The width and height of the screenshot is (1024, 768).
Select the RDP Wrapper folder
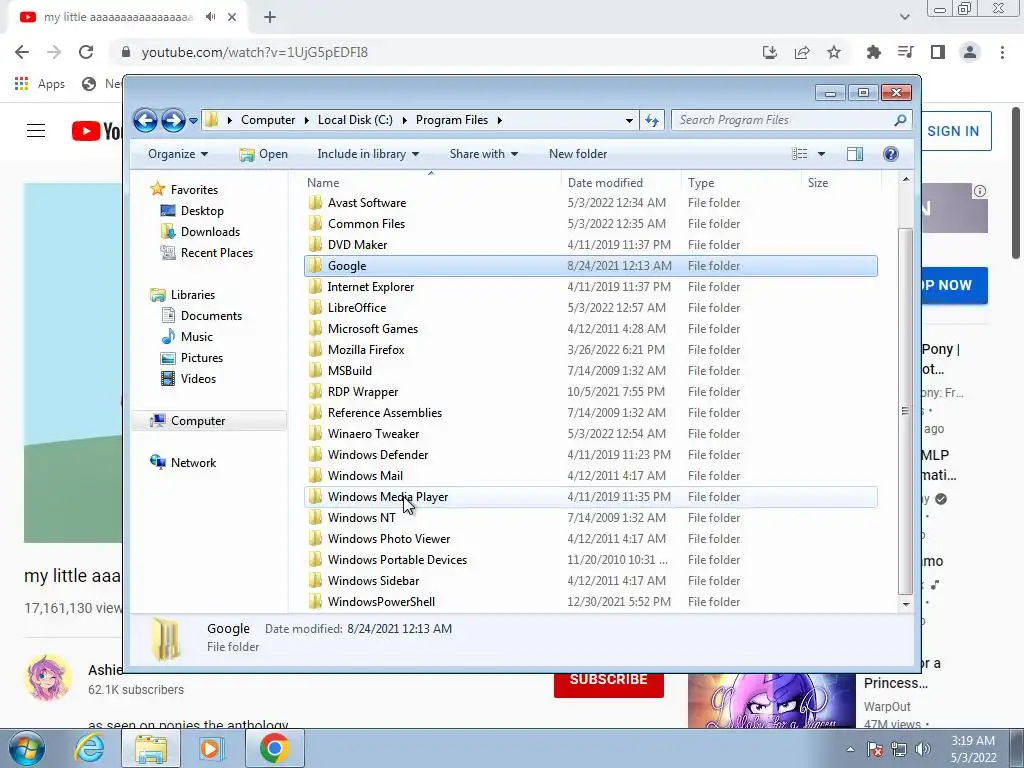(590, 392)
